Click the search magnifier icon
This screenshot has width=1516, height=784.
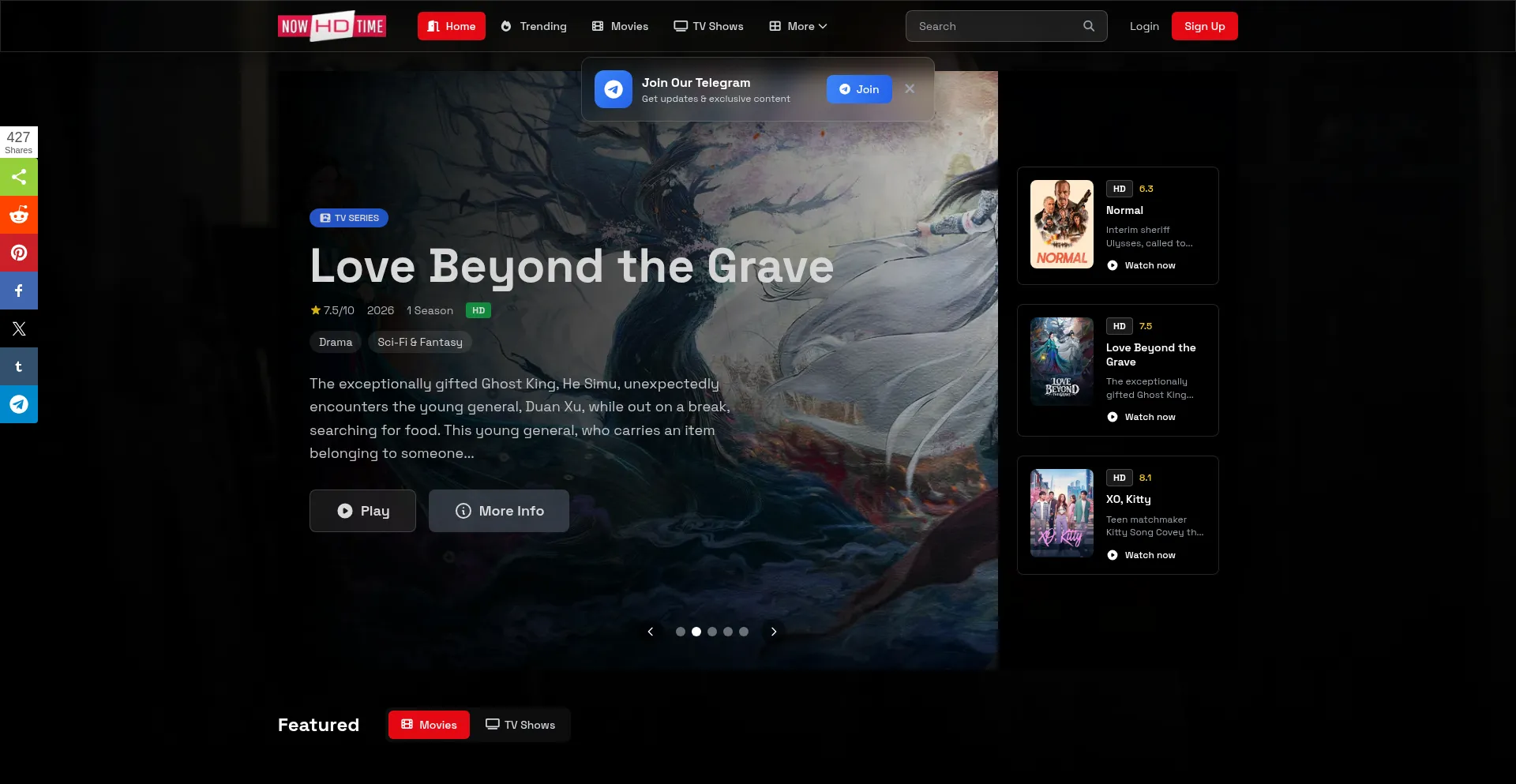pyautogui.click(x=1089, y=26)
